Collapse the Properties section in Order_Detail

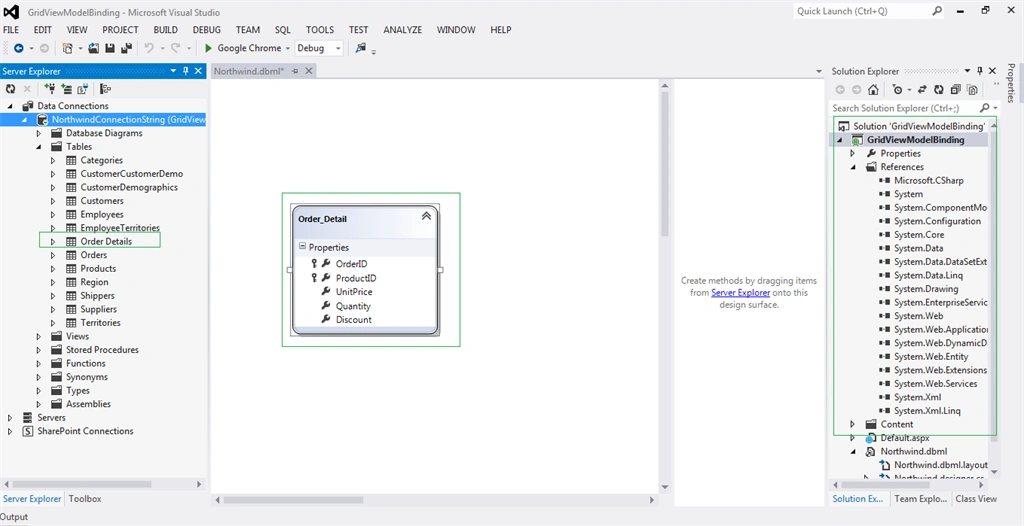coord(303,247)
